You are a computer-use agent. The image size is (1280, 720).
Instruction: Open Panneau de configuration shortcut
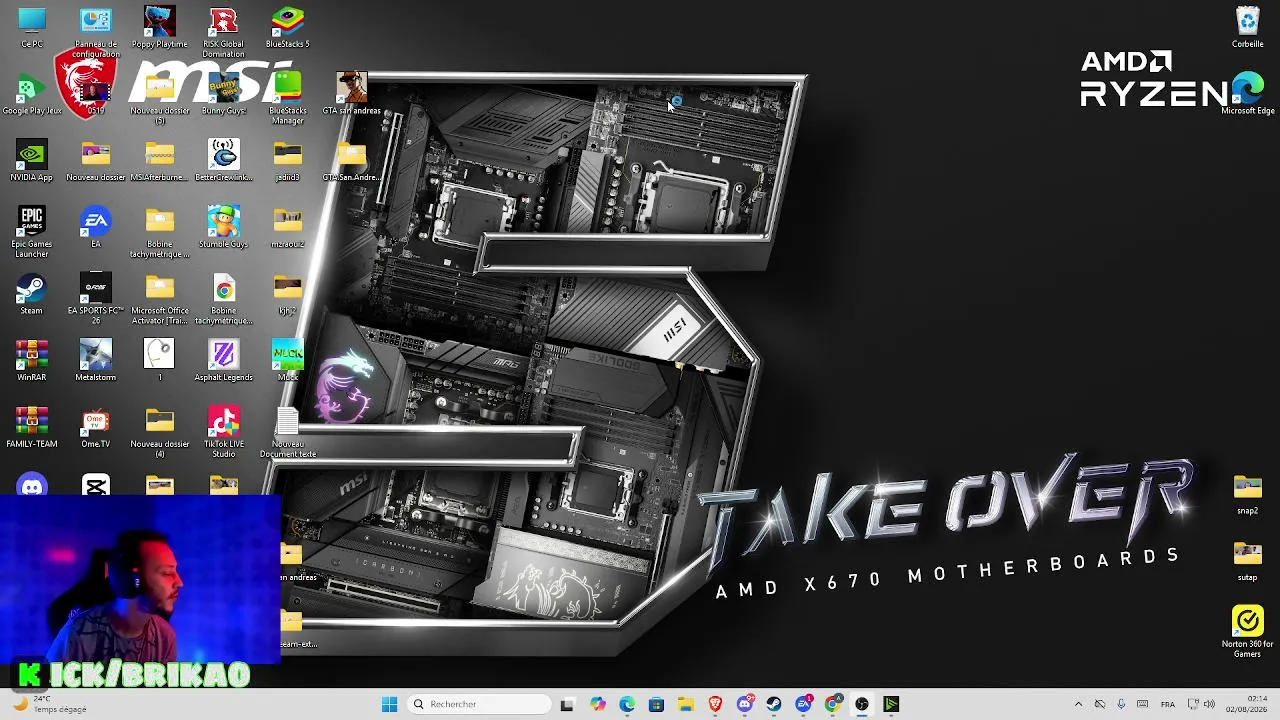(x=96, y=32)
